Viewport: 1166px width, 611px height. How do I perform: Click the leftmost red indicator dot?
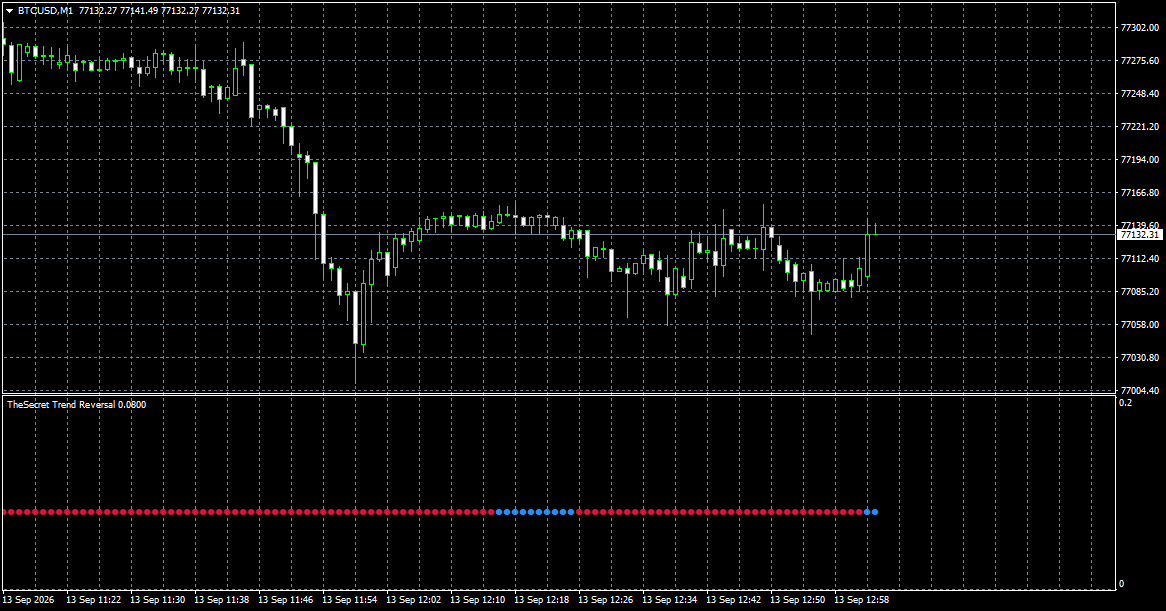pos(5,512)
